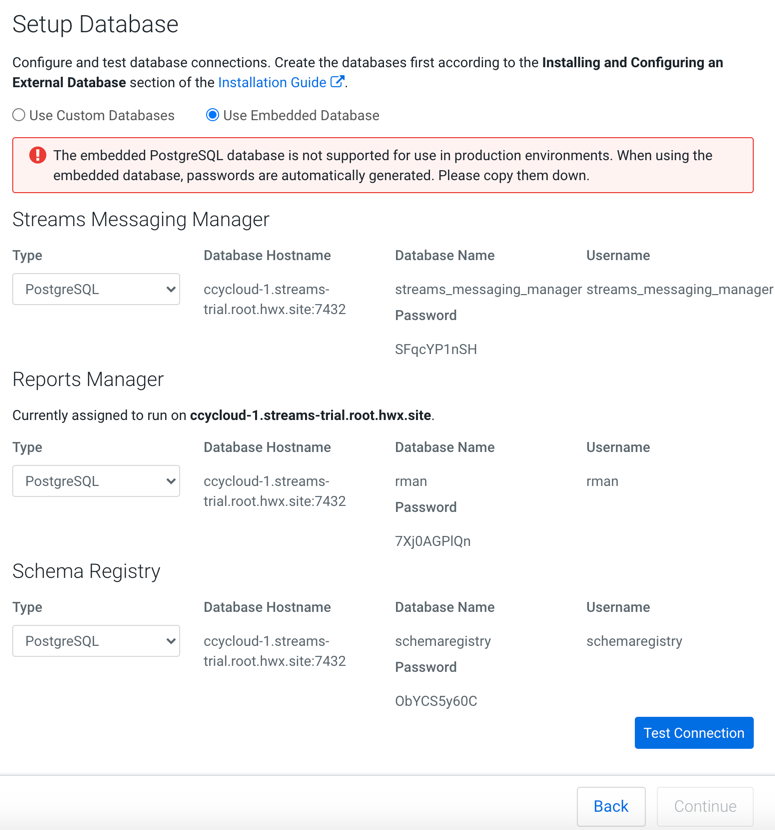Expand the Reports Manager database Type dropdown
The width and height of the screenshot is (775, 830).
pyautogui.click(x=96, y=481)
